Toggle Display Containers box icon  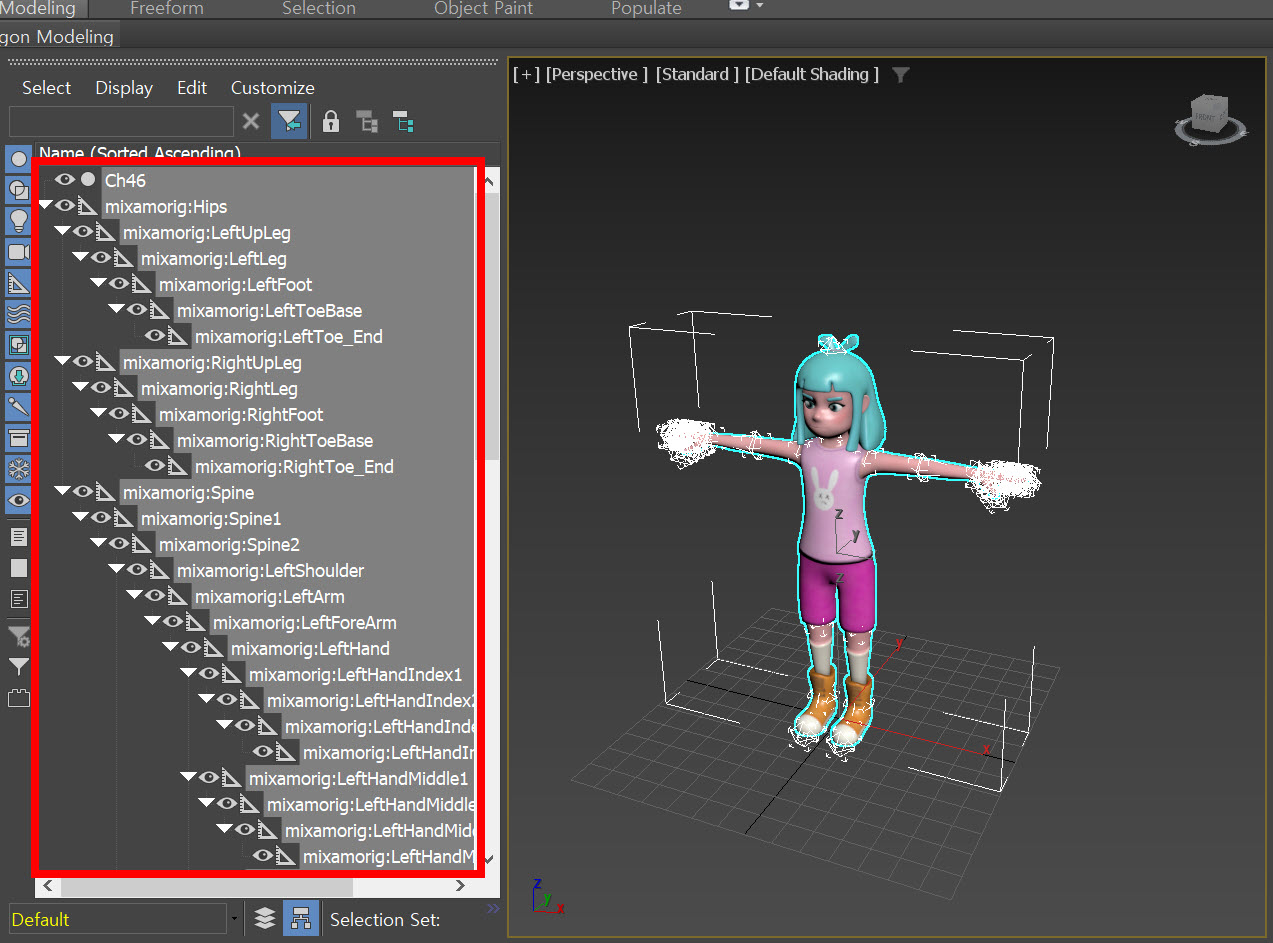18,438
